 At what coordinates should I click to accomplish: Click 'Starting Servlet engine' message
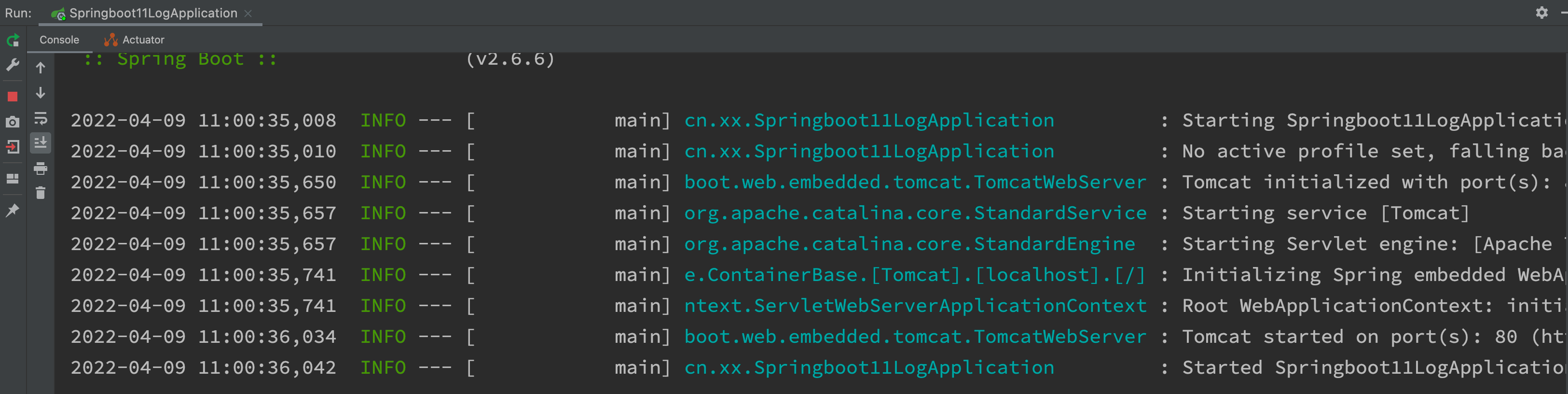tap(1320, 244)
